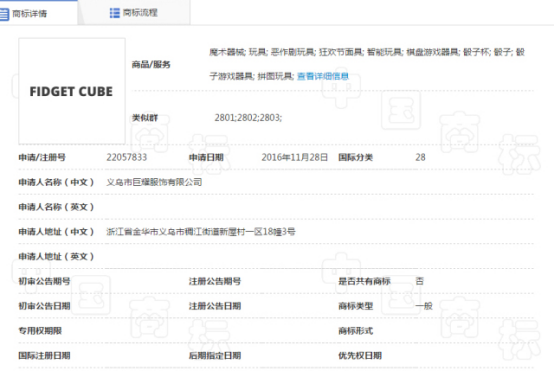Click the 注册公告日期 label

[x=215, y=306]
